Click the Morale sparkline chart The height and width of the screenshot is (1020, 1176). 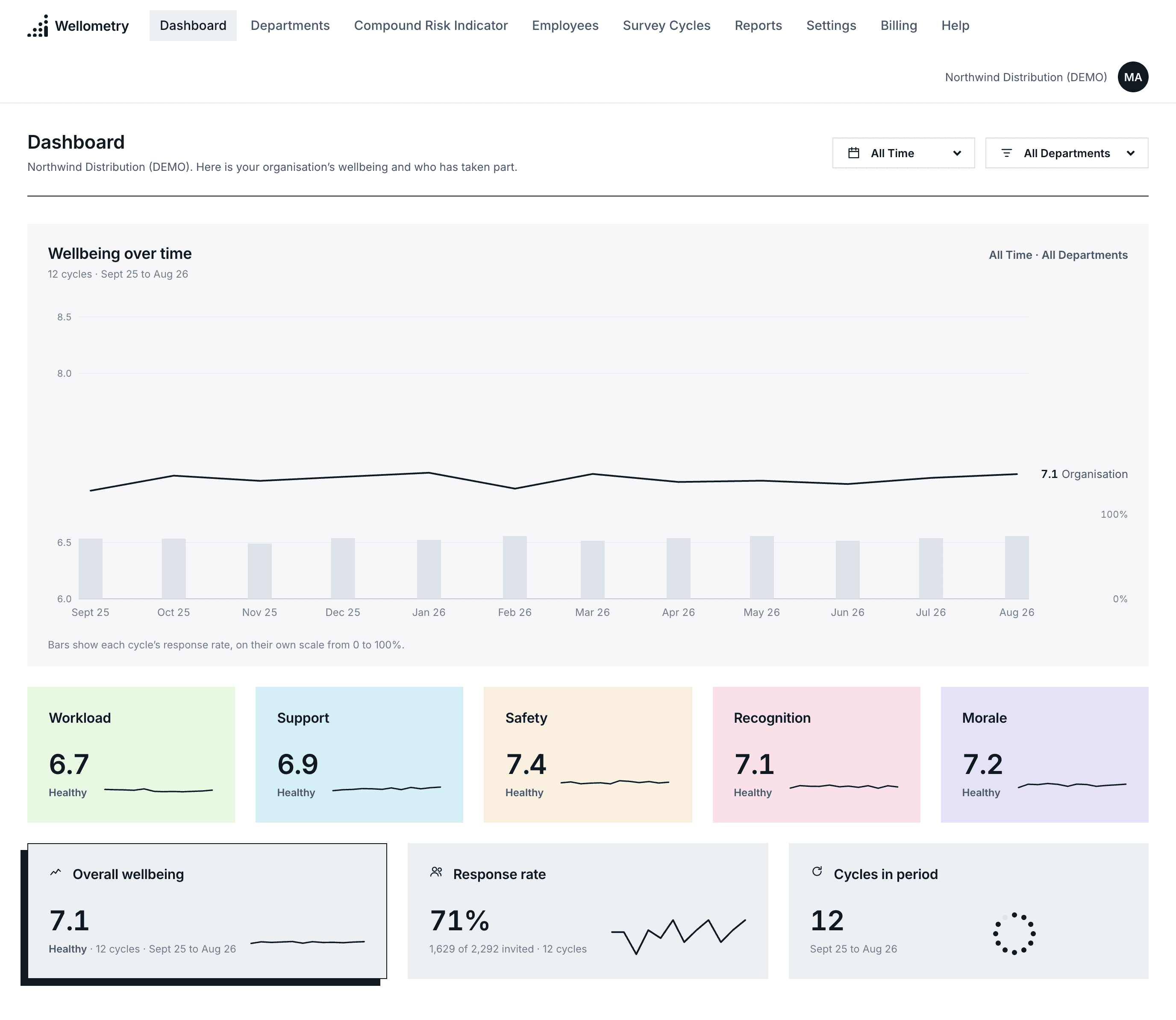(1072, 785)
